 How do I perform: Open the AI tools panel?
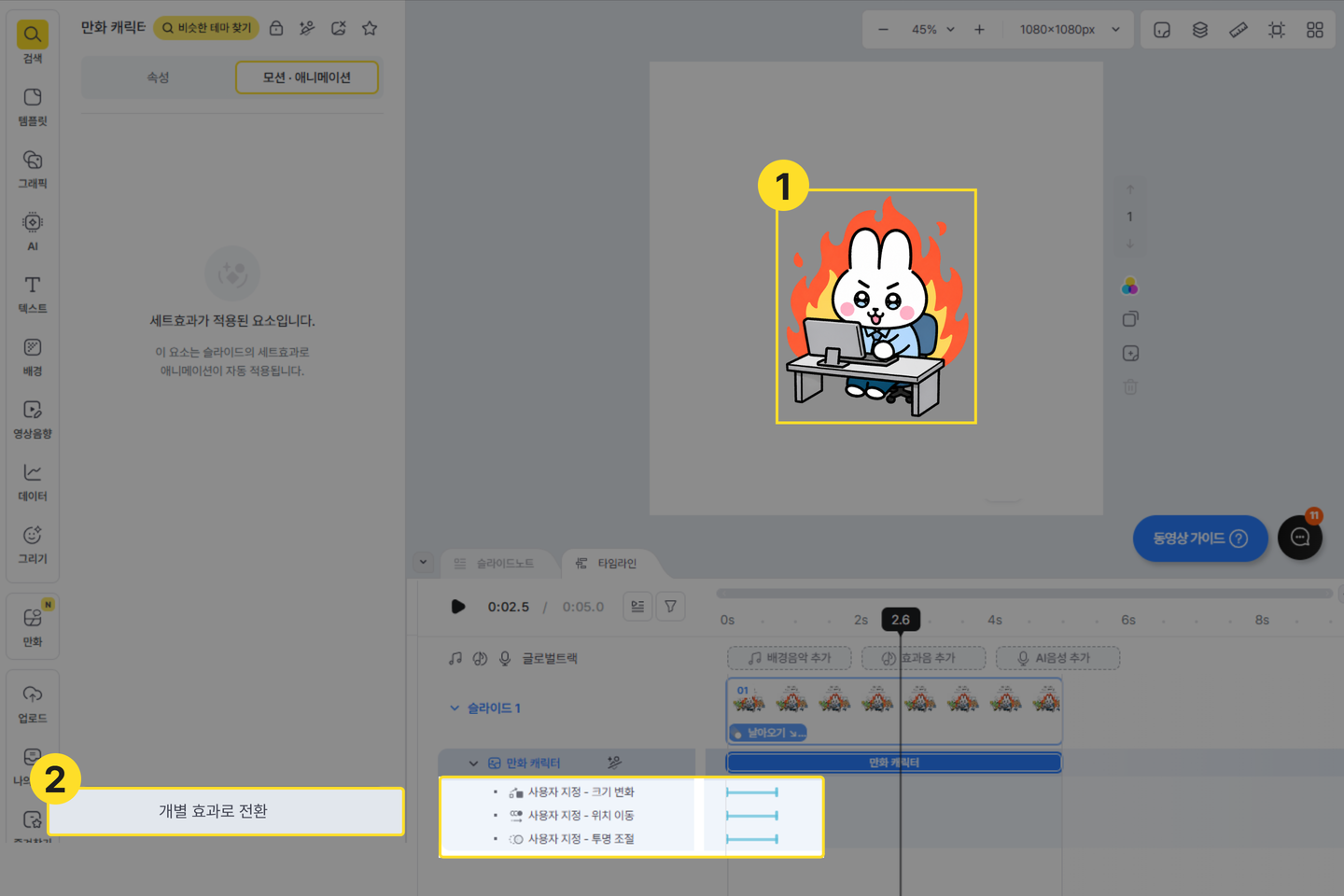(x=33, y=231)
